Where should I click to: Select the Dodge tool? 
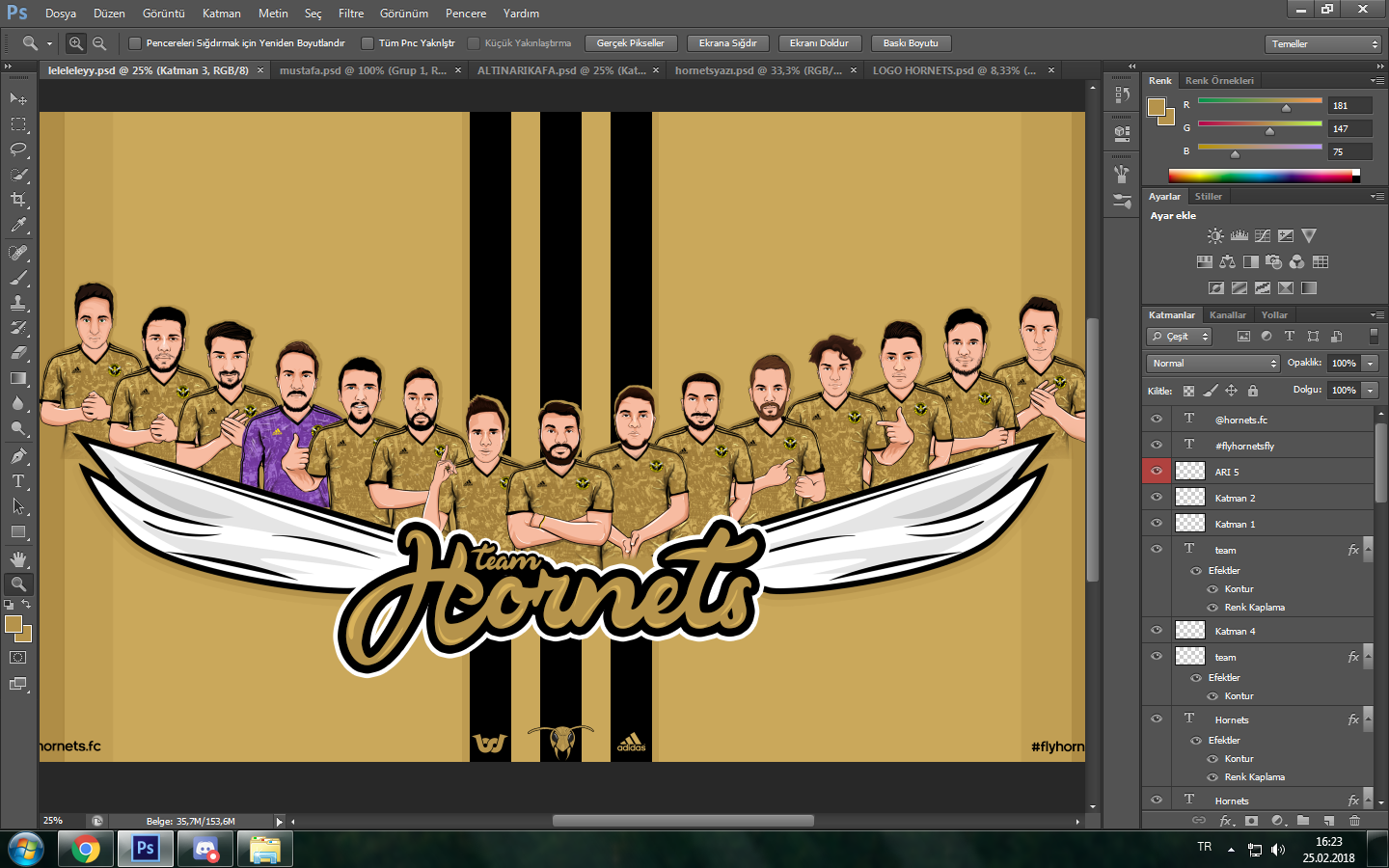coord(18,428)
